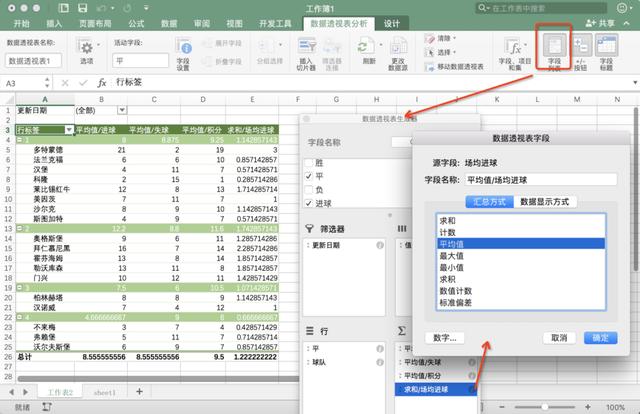The image size is (640, 414).
Task: Switch to 数据显示方式 tab in dialog
Action: pos(544,202)
